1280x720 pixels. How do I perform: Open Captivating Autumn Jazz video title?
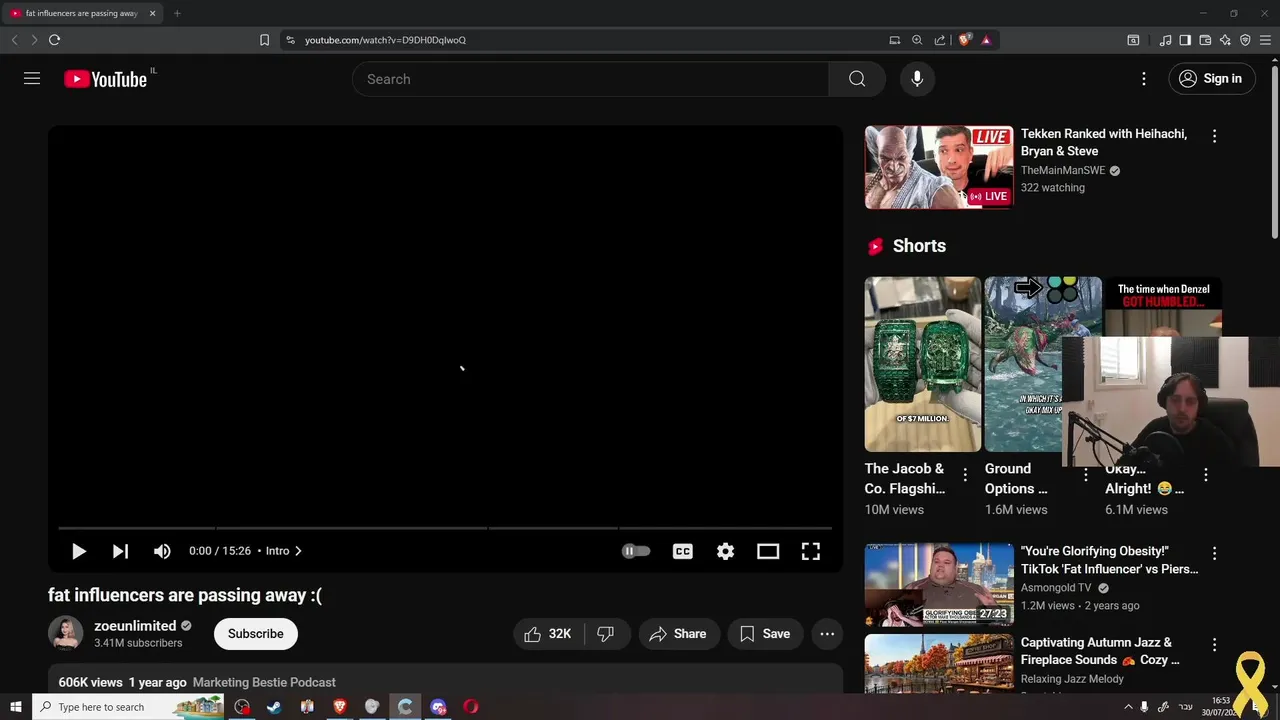(1100, 651)
